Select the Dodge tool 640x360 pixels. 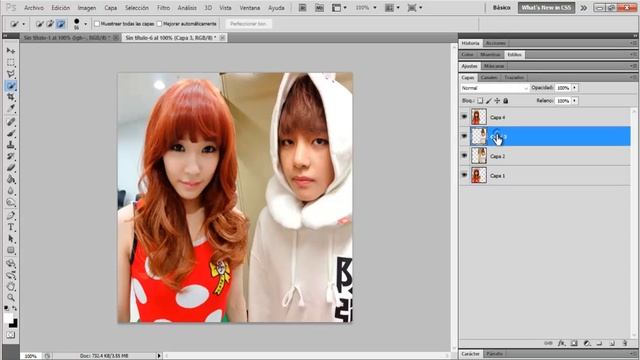[11, 202]
